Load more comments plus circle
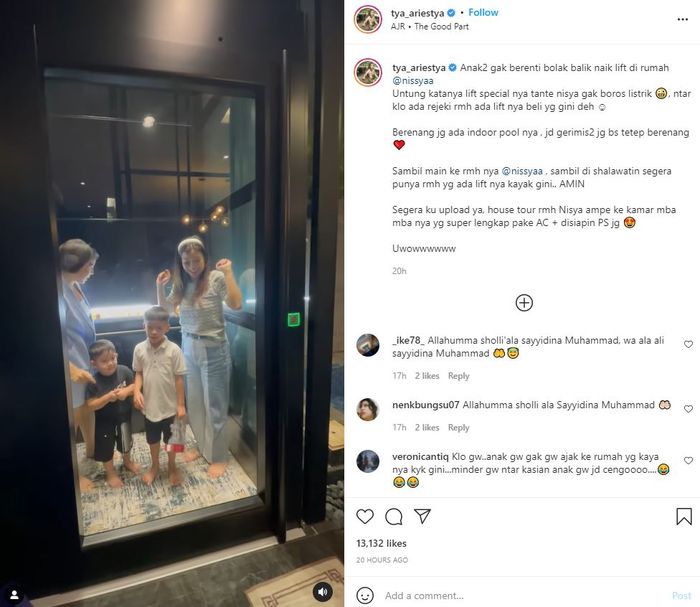The image size is (700, 607). (524, 303)
